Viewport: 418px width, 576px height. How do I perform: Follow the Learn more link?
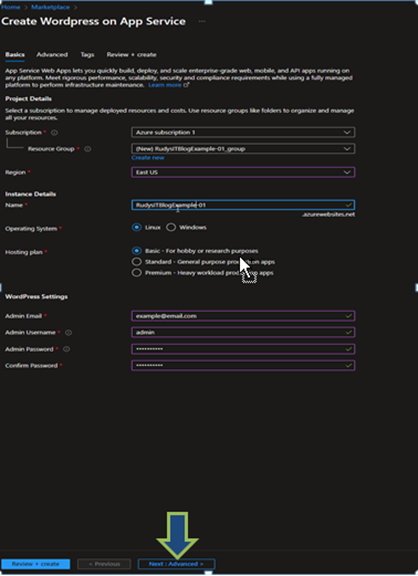click(x=168, y=85)
